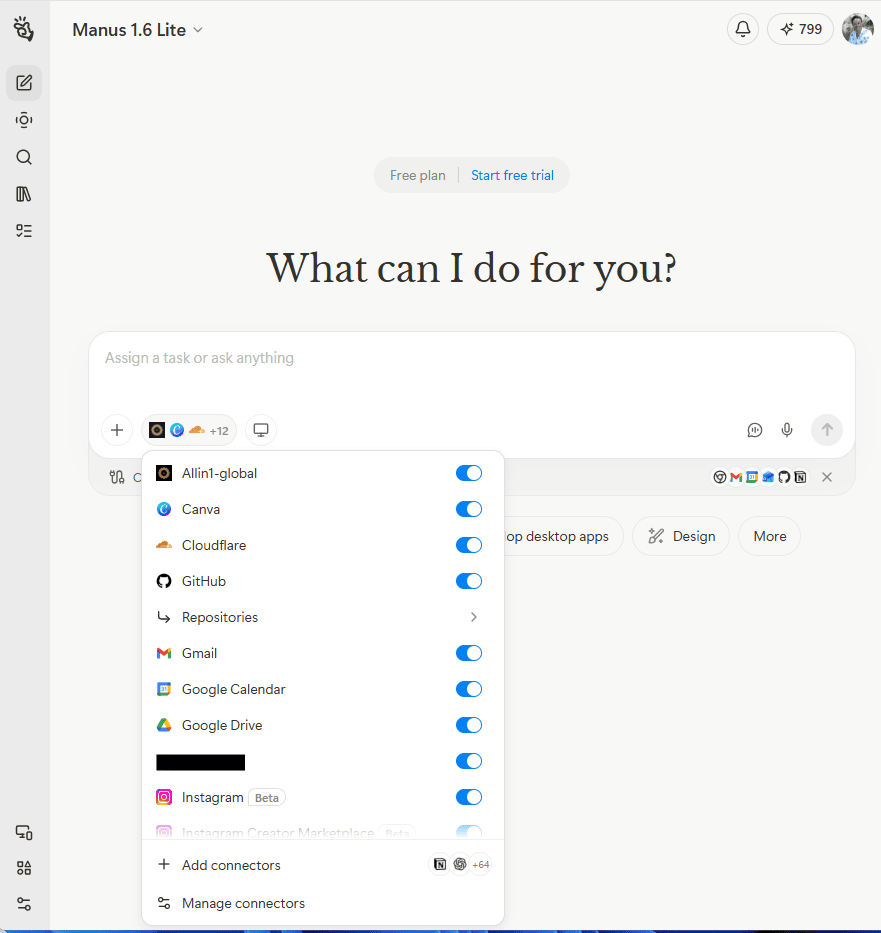This screenshot has width=881, height=933.
Task: Click the plus attachment icon in prompt box
Action: (117, 430)
